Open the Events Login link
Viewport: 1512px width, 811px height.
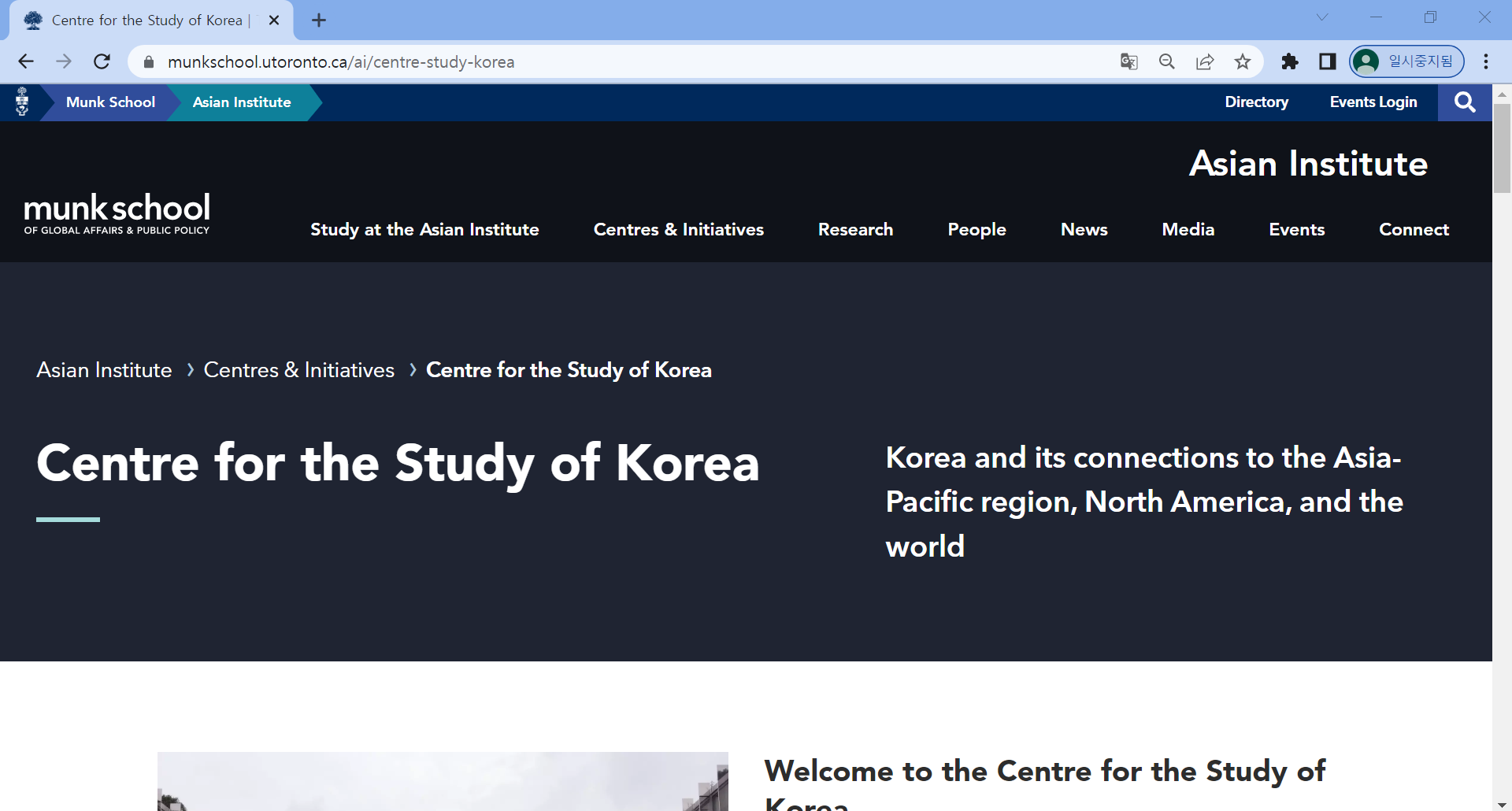(1373, 102)
